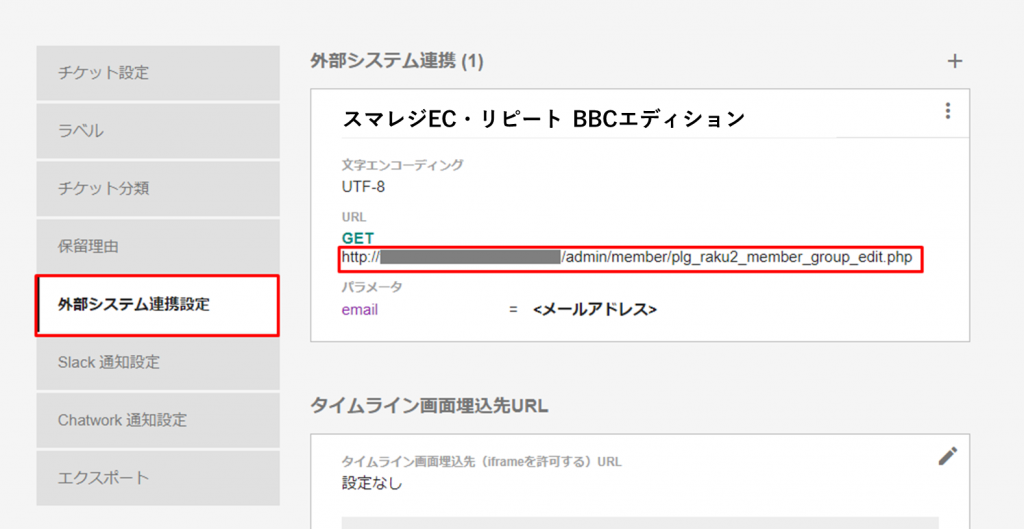
Task: Add a new external system integration
Action: click(954, 62)
